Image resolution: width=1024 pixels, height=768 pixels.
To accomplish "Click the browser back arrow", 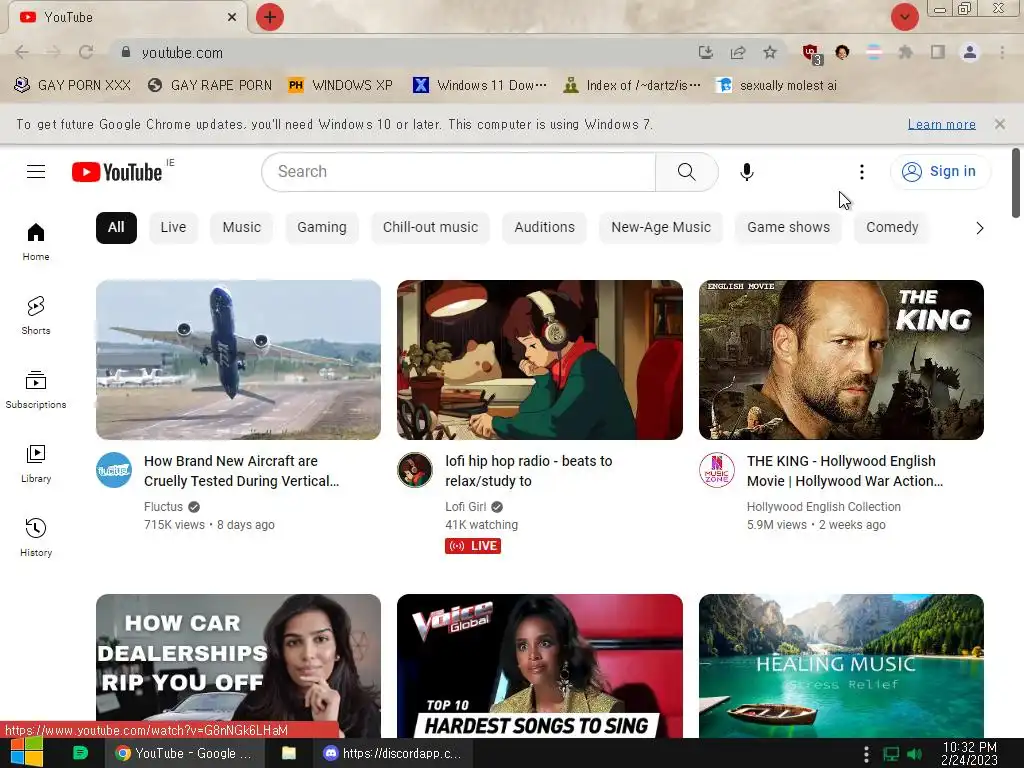I will point(22,52).
